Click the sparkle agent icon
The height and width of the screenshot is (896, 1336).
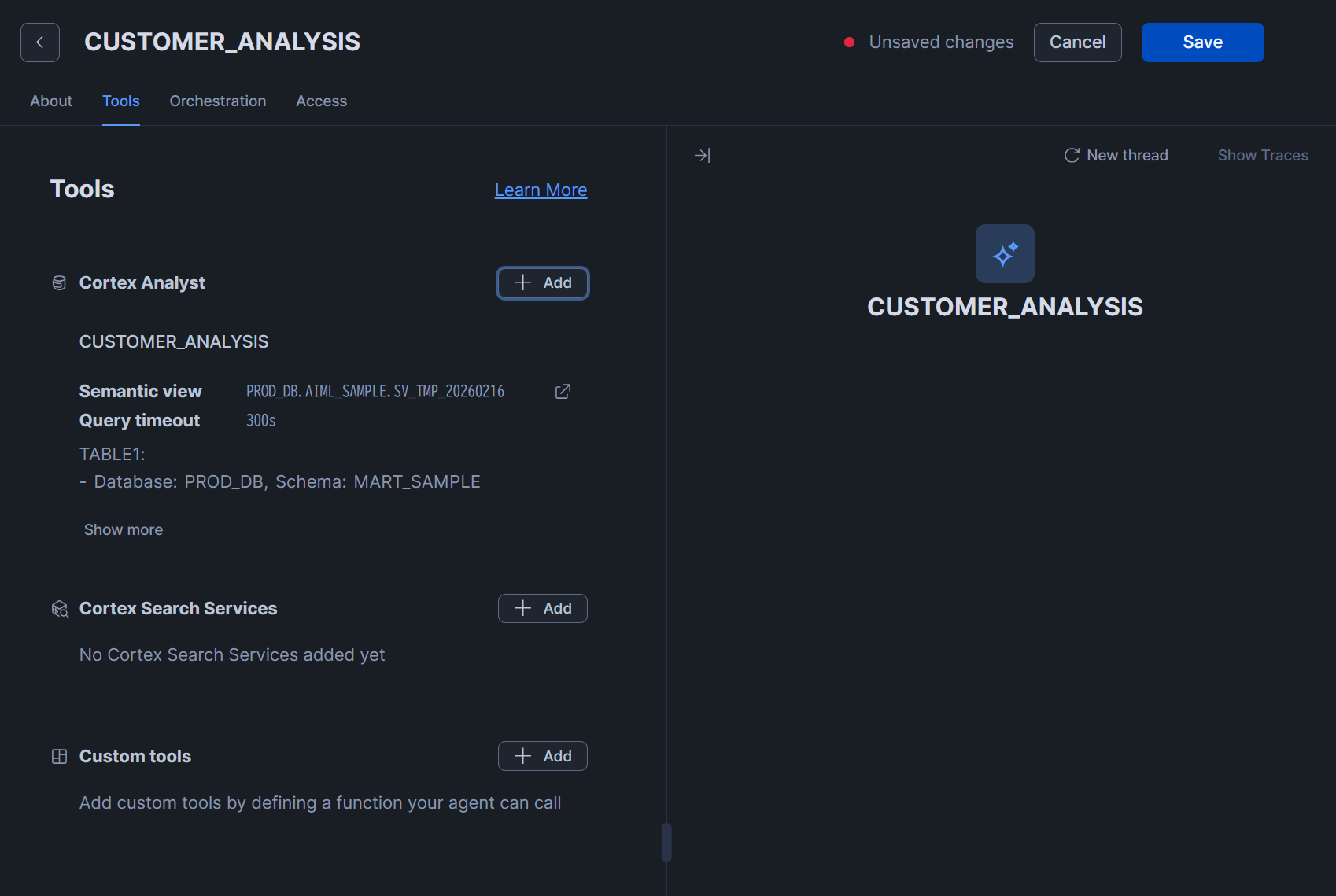[1005, 254]
